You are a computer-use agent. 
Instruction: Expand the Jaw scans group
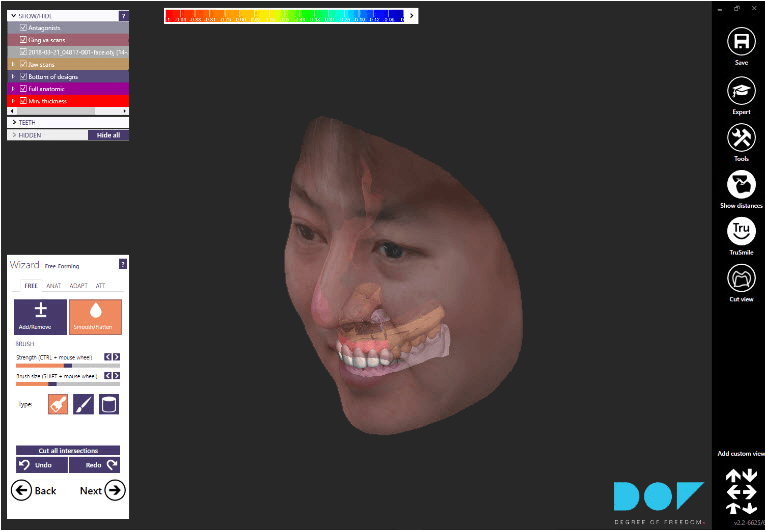[12, 64]
